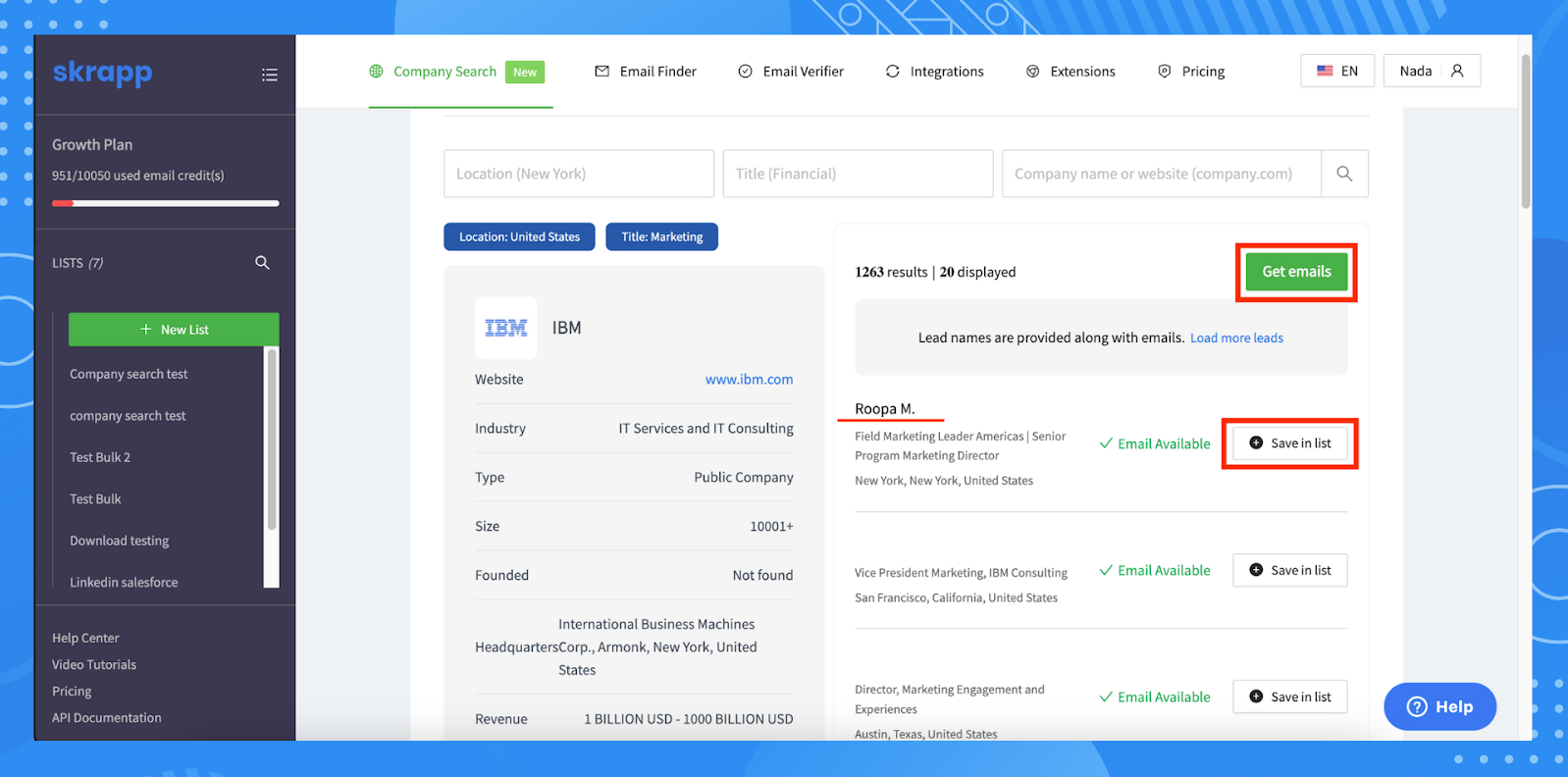Click the question mark Help bubble

1439,706
